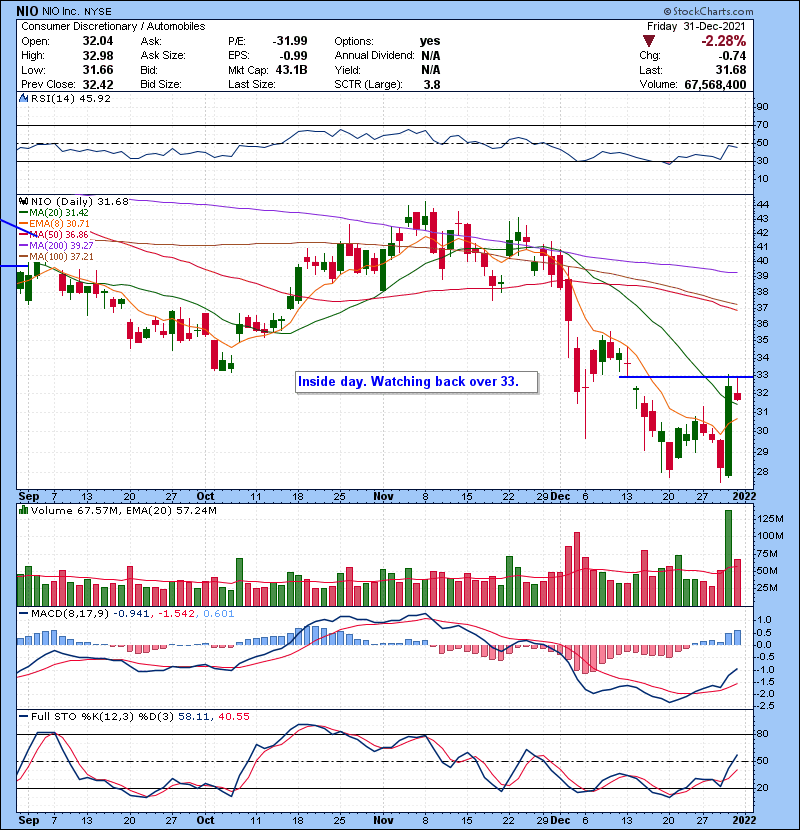Click the MA(200) 39.27 legend entry
Viewport: 800px width, 830px height.
tap(56, 246)
